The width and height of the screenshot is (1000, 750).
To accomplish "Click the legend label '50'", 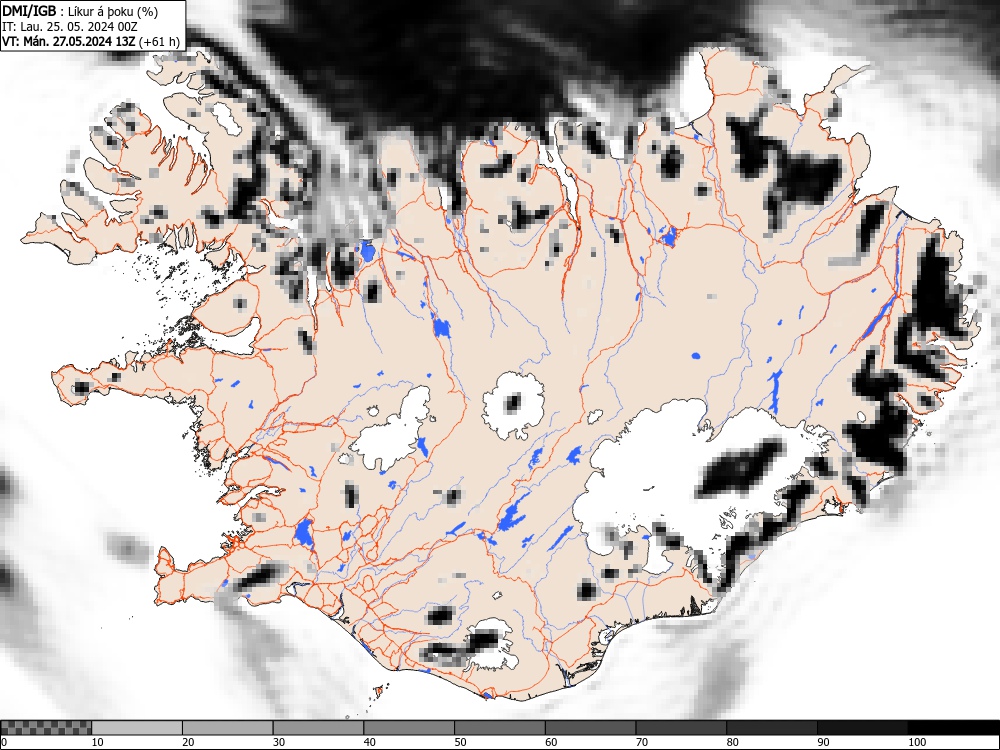I will tap(460, 742).
